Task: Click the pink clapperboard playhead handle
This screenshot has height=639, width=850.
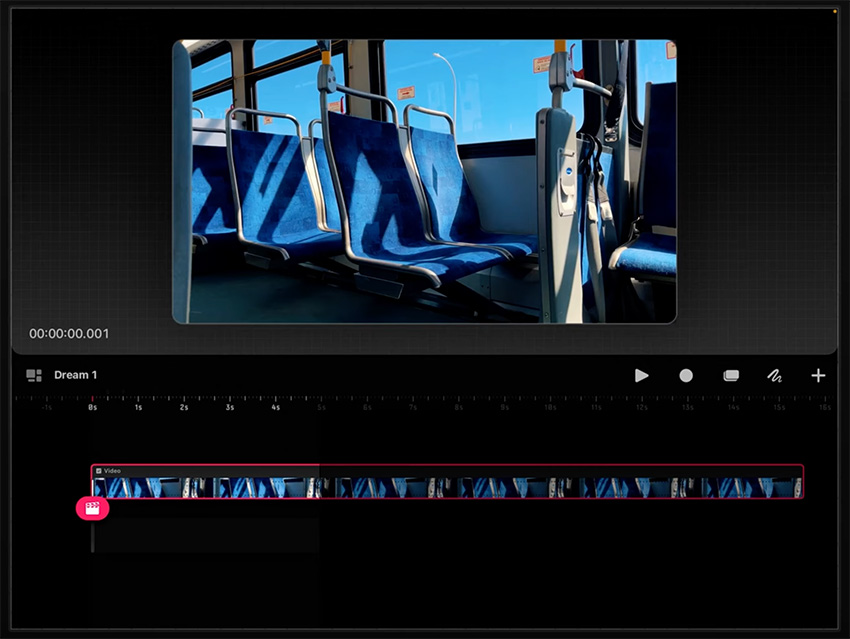Action: (92, 508)
